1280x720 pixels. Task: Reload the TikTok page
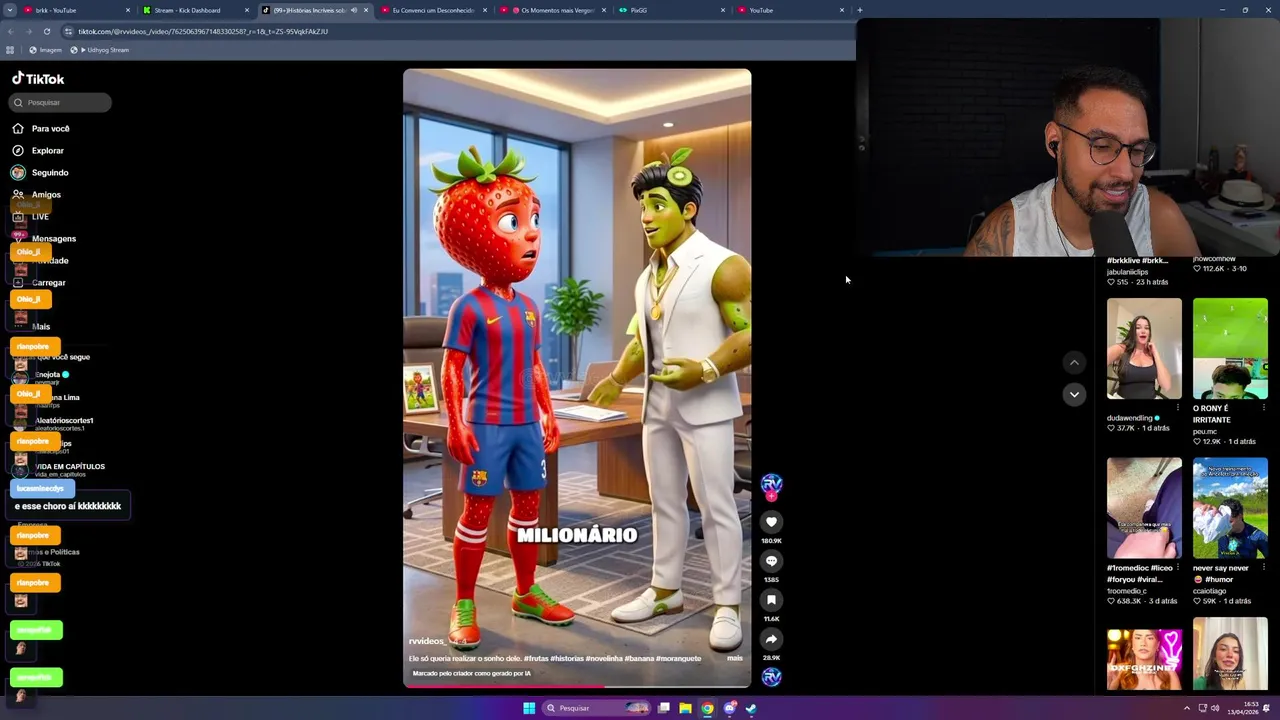[46, 31]
